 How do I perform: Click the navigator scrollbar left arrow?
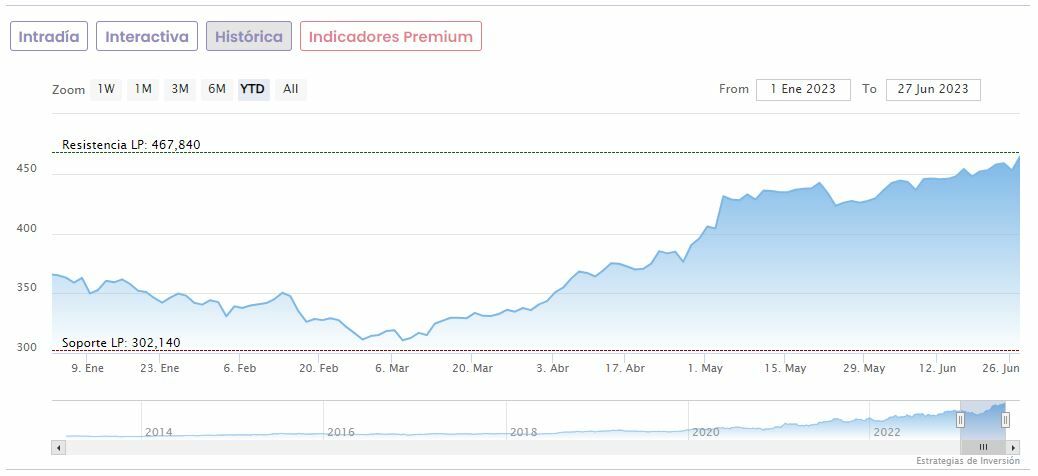(x=57, y=447)
